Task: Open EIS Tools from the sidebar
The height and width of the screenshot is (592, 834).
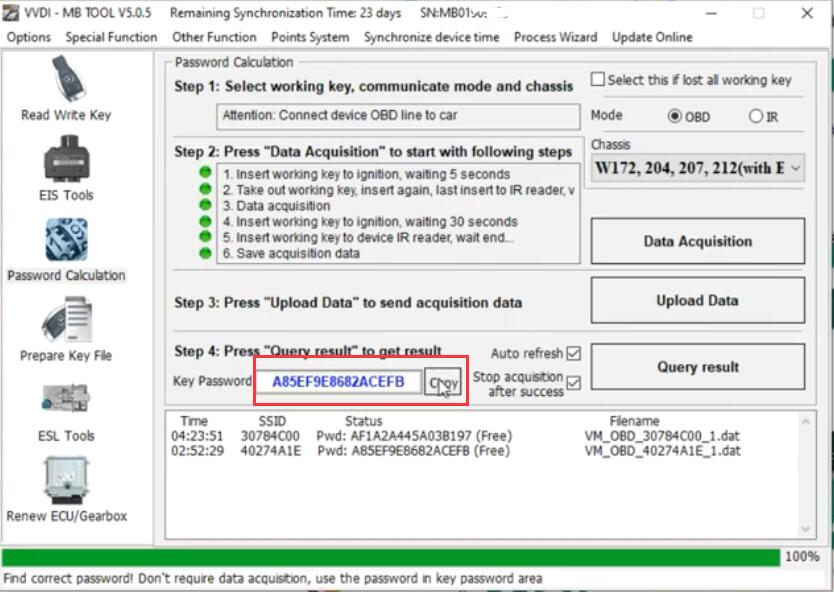Action: click(67, 159)
